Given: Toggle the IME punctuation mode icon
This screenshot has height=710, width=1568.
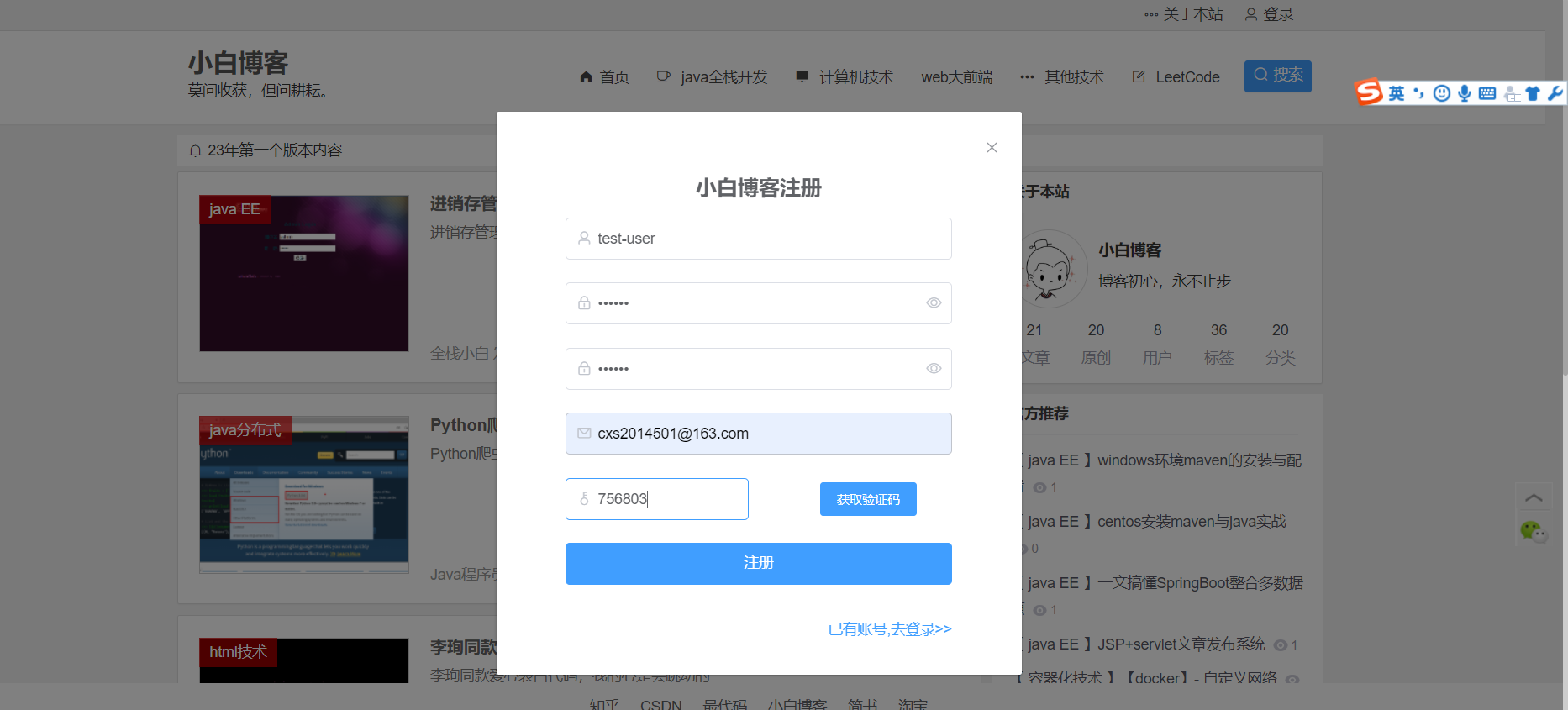Looking at the screenshot, I should (x=1419, y=92).
